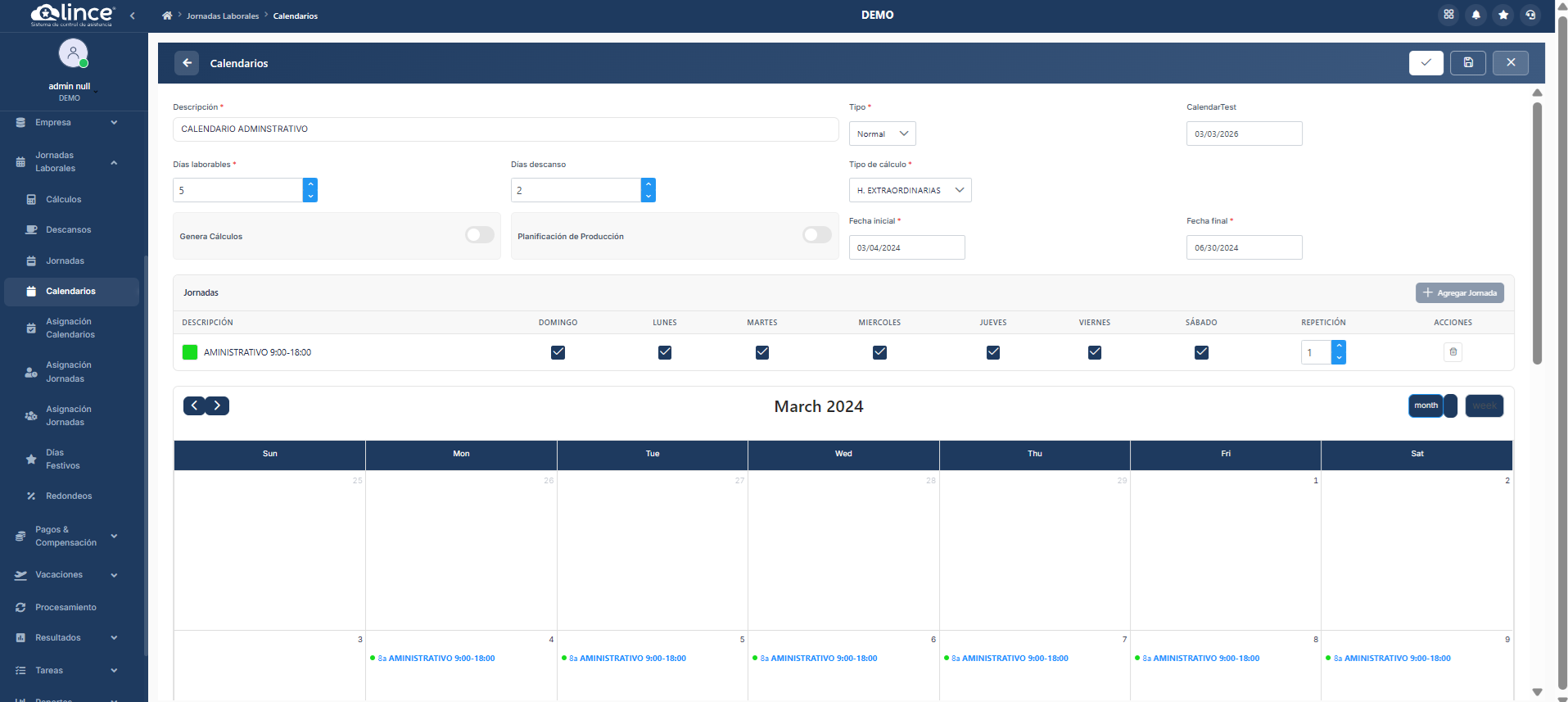This screenshot has width=1568, height=702.
Task: Click the admin user avatar
Action: click(x=73, y=53)
